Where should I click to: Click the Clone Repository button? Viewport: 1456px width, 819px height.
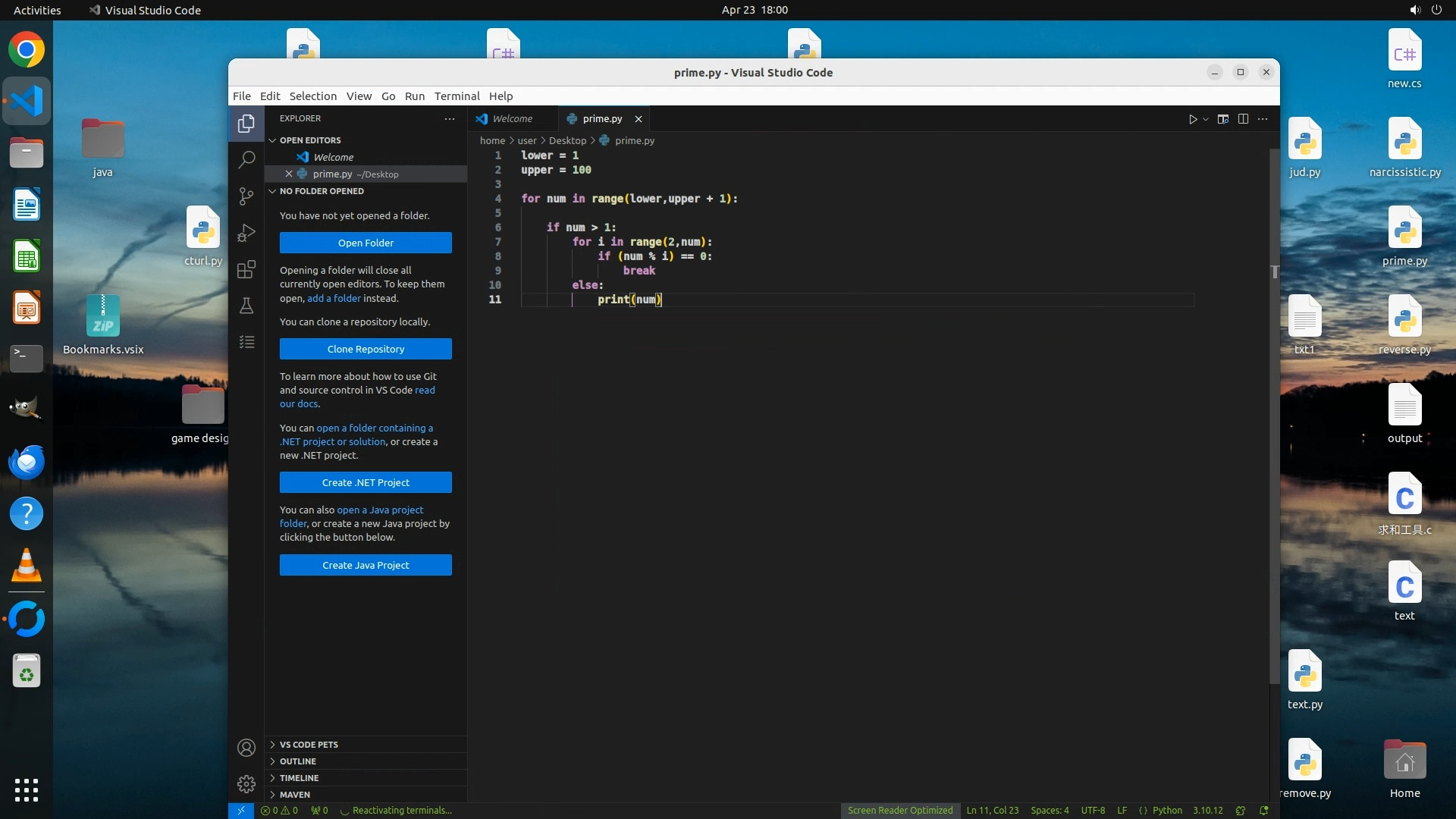(366, 349)
